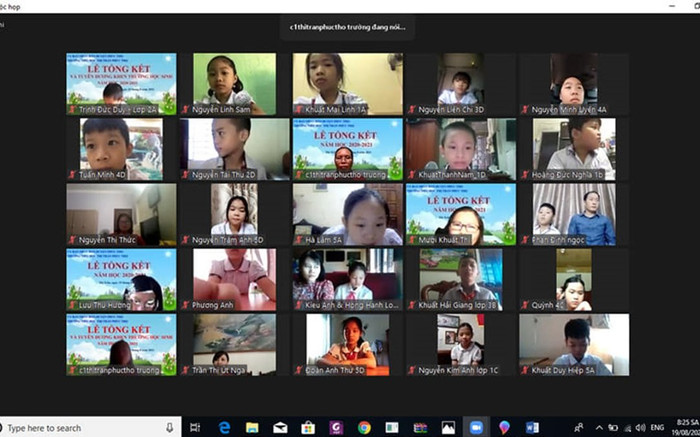Select Nguyễn Kim Anh lớp 1C video tile
Viewport: 700px width, 437px height.
click(461, 345)
